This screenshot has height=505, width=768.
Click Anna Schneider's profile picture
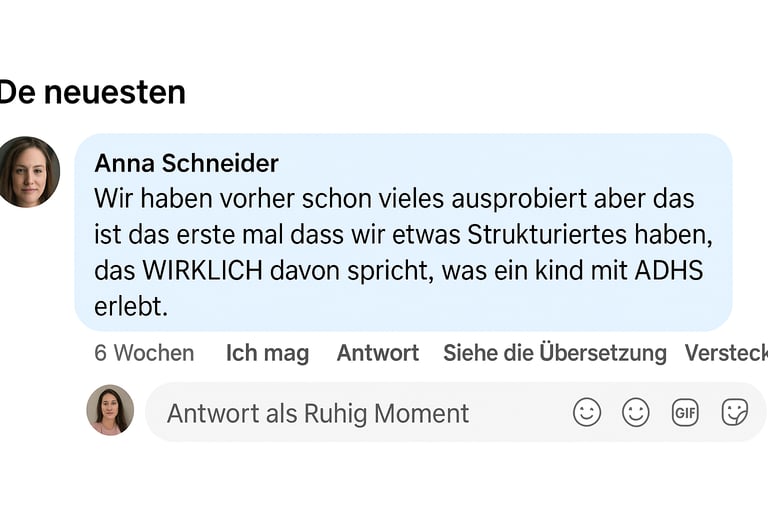[28, 172]
